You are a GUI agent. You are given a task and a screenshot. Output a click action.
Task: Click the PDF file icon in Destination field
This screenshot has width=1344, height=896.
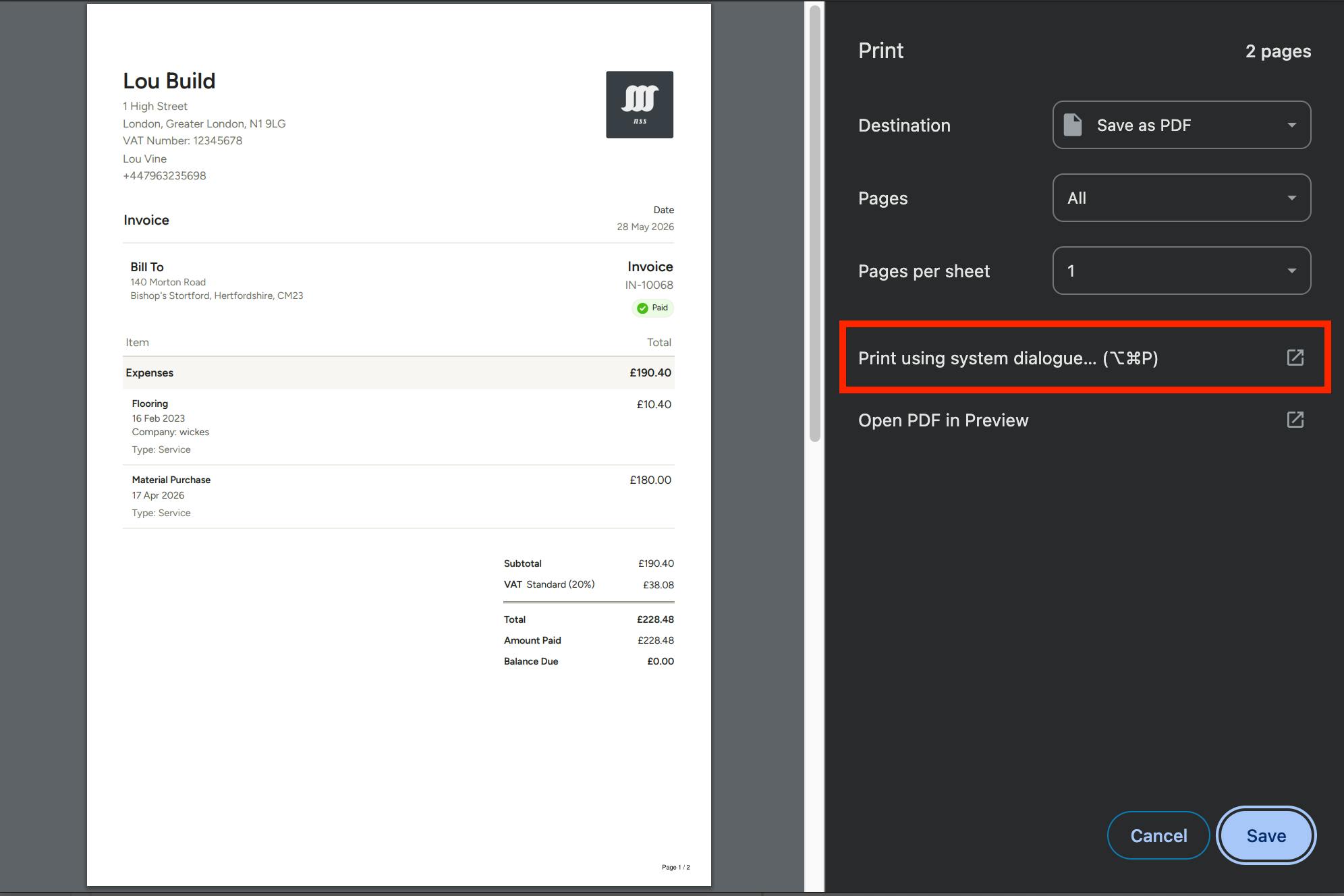point(1072,125)
